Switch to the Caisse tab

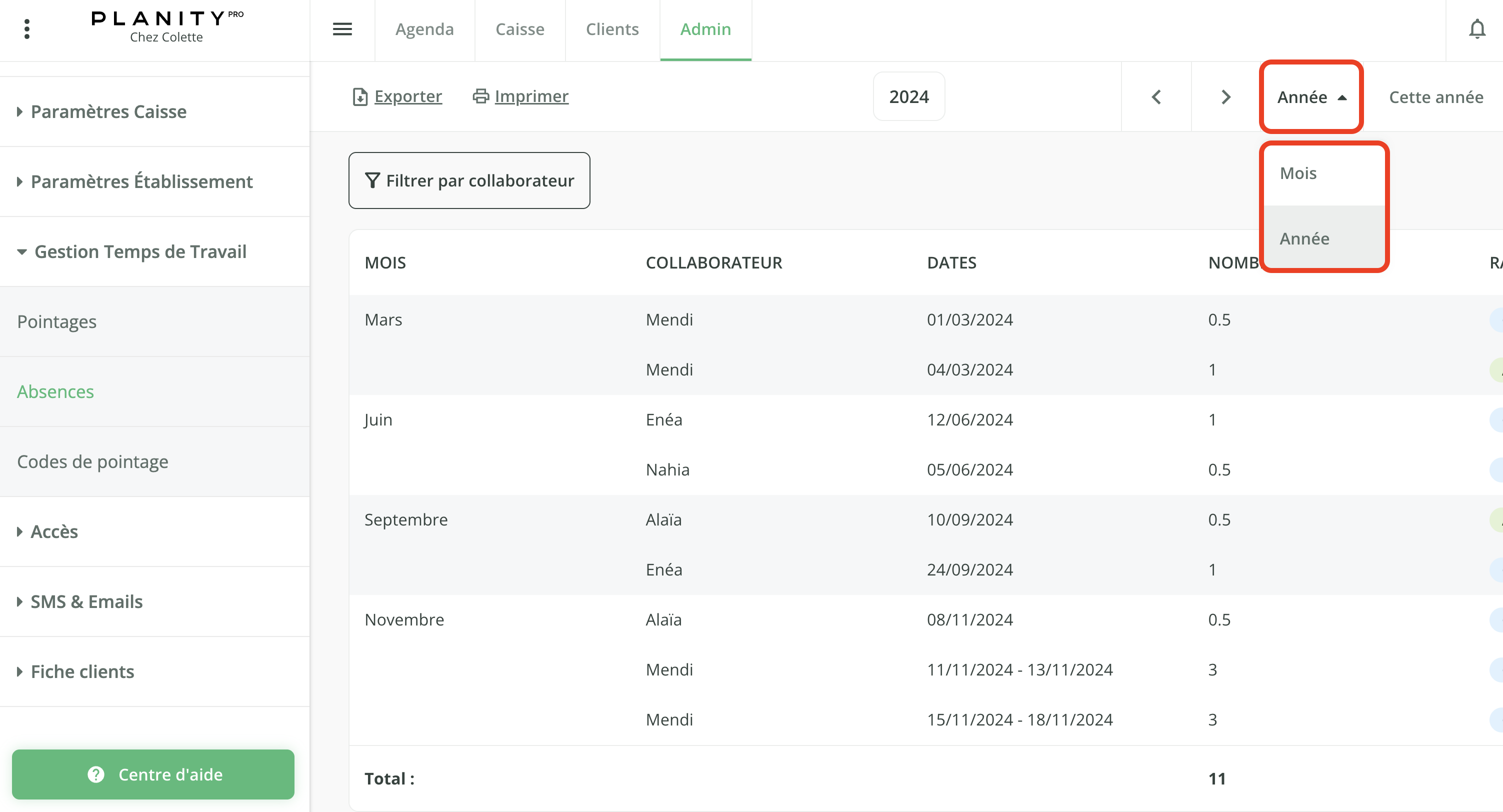[x=519, y=29]
